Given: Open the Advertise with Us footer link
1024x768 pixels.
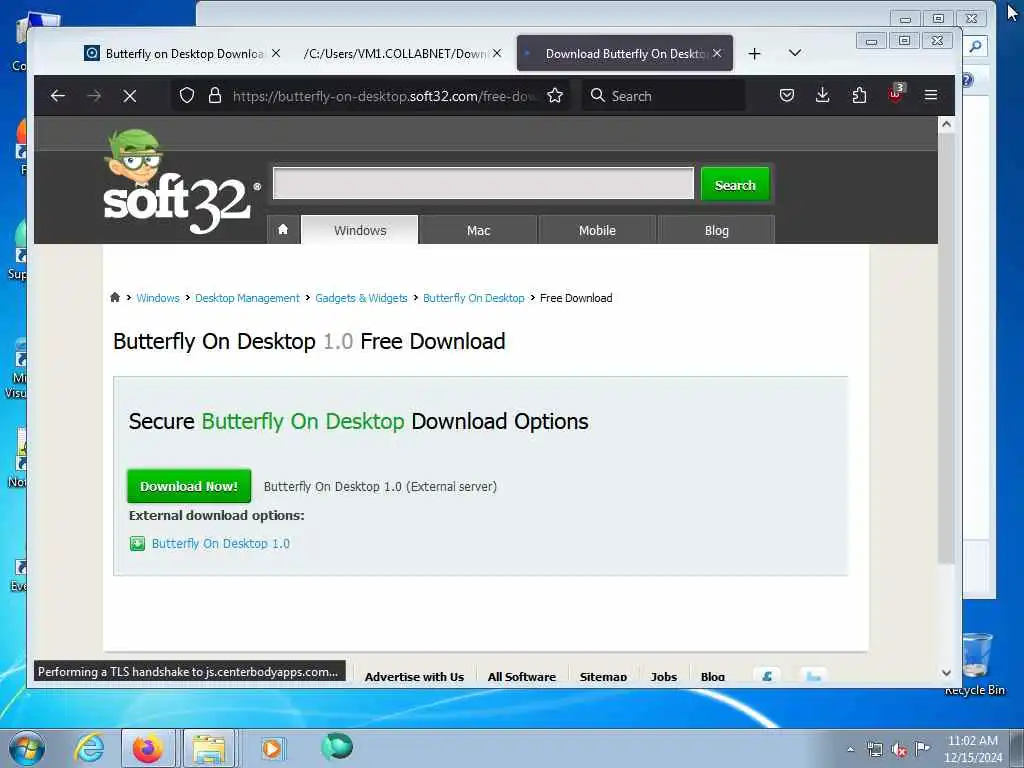Looking at the screenshot, I should click(x=414, y=677).
